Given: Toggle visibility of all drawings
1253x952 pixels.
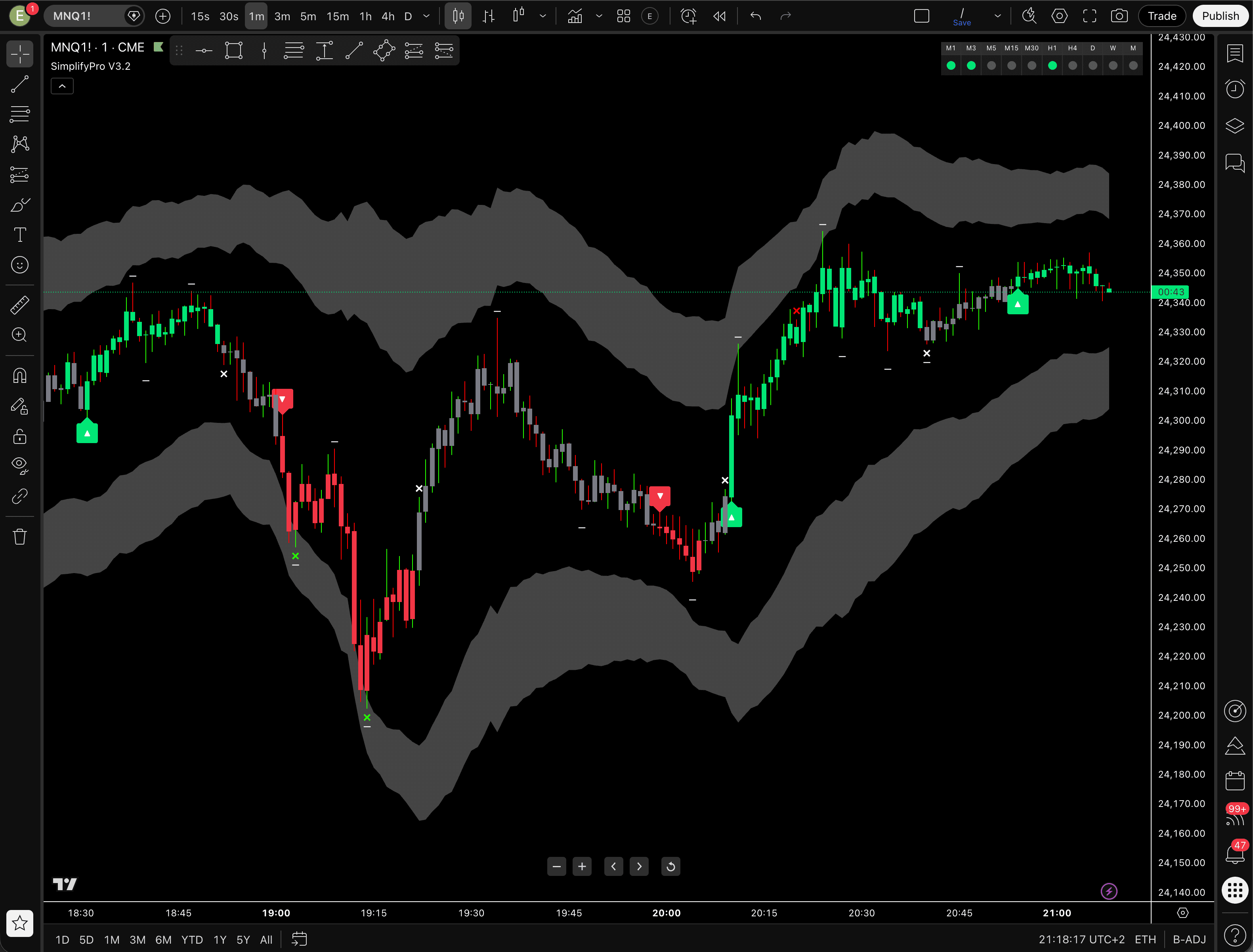Looking at the screenshot, I should click(20, 465).
